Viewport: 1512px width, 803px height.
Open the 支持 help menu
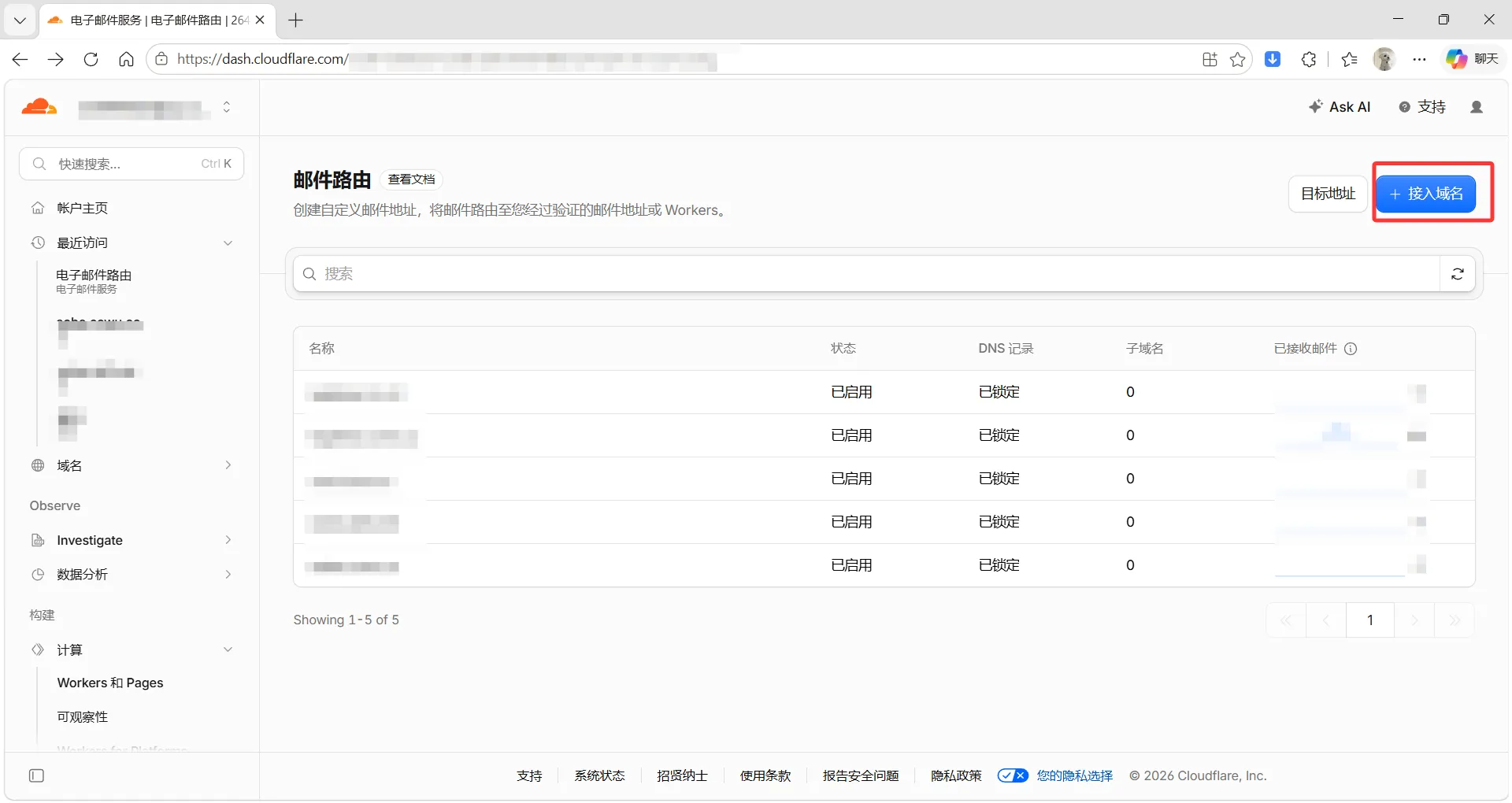click(x=1422, y=107)
